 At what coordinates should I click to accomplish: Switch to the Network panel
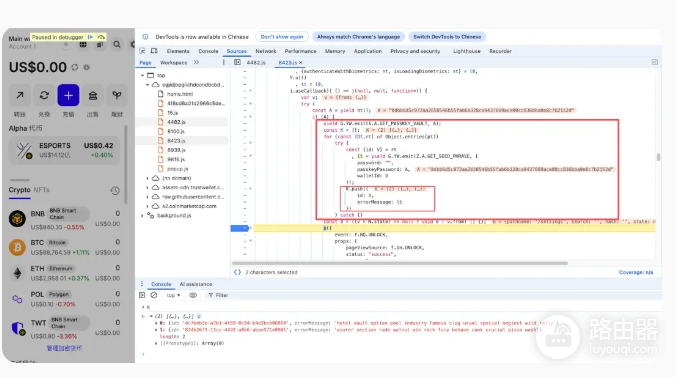pyautogui.click(x=266, y=51)
